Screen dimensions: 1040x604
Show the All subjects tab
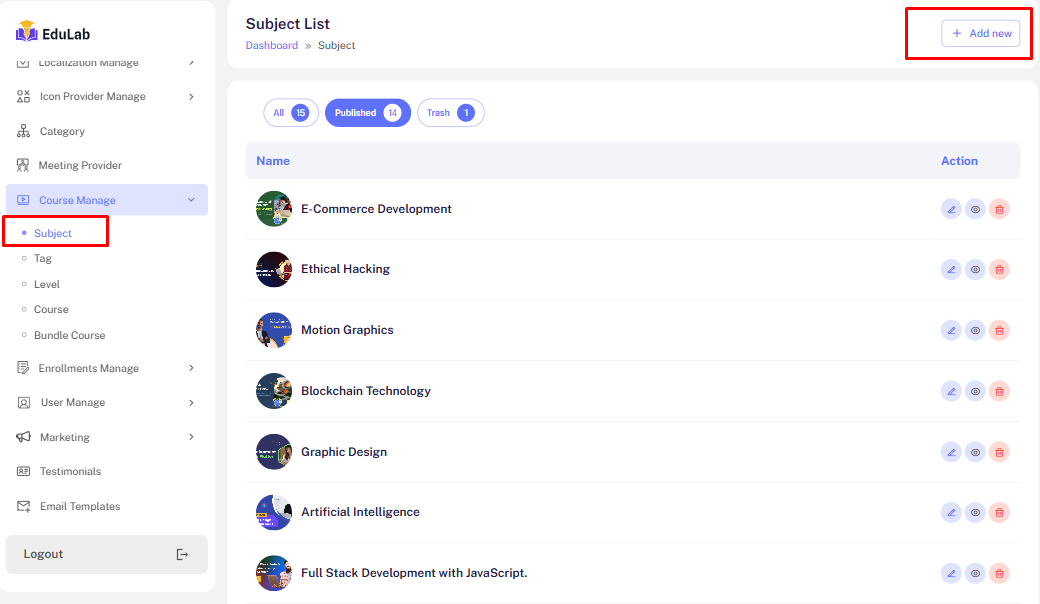tap(290, 113)
